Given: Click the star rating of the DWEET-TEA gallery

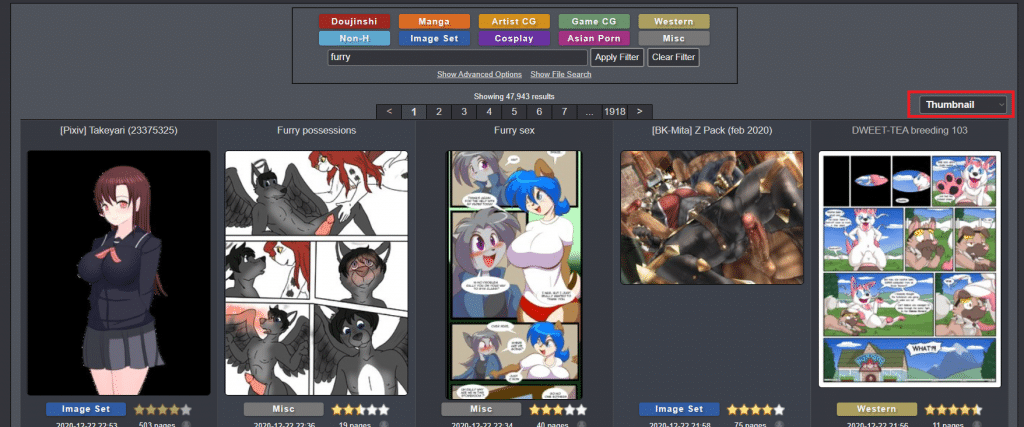Looking at the screenshot, I should 953,410.
